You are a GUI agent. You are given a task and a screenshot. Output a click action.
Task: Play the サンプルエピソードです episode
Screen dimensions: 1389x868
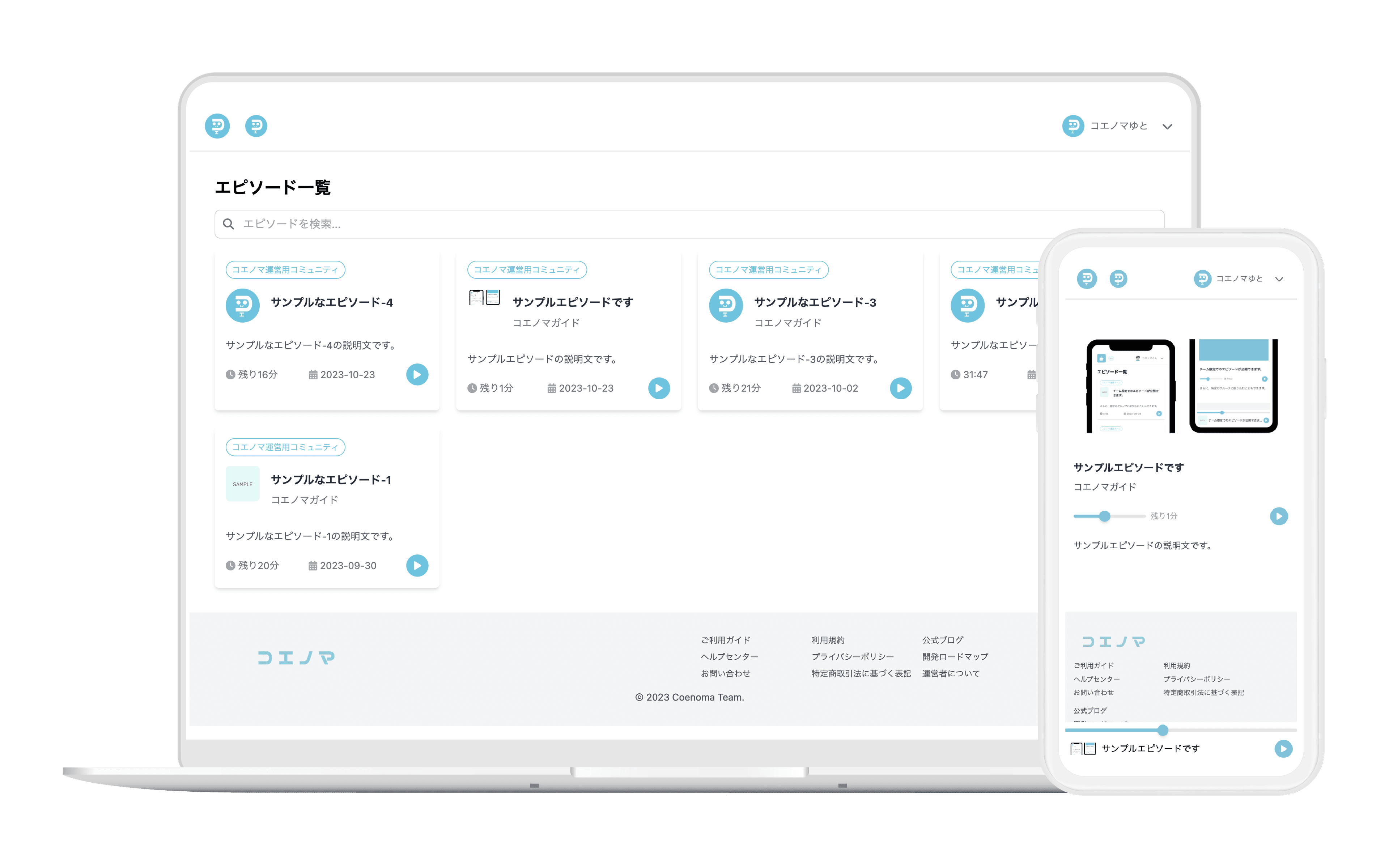coord(659,388)
